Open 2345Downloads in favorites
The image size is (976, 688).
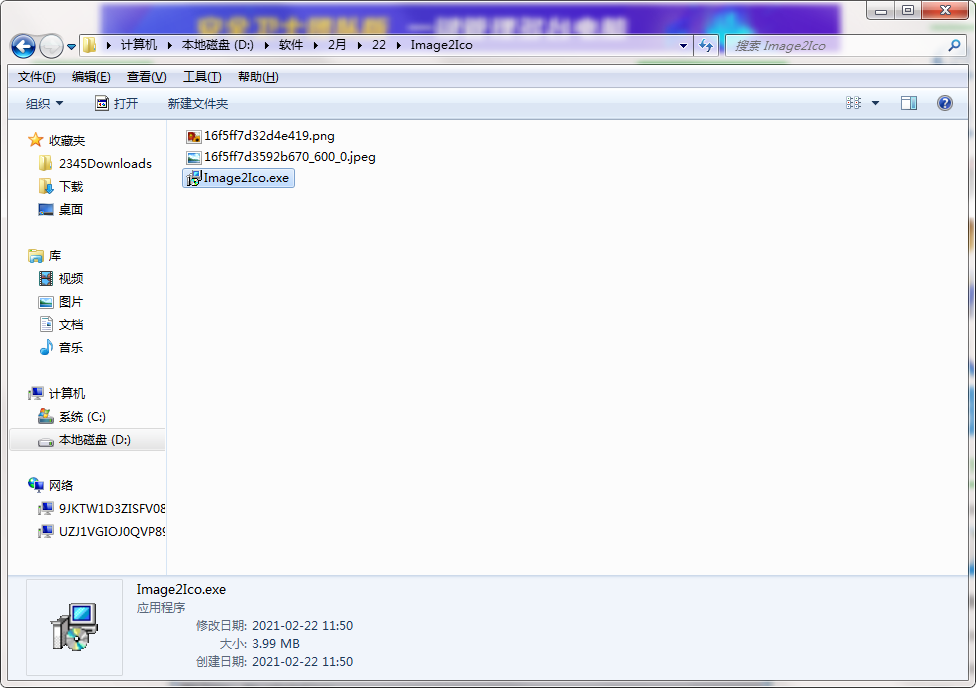105,163
